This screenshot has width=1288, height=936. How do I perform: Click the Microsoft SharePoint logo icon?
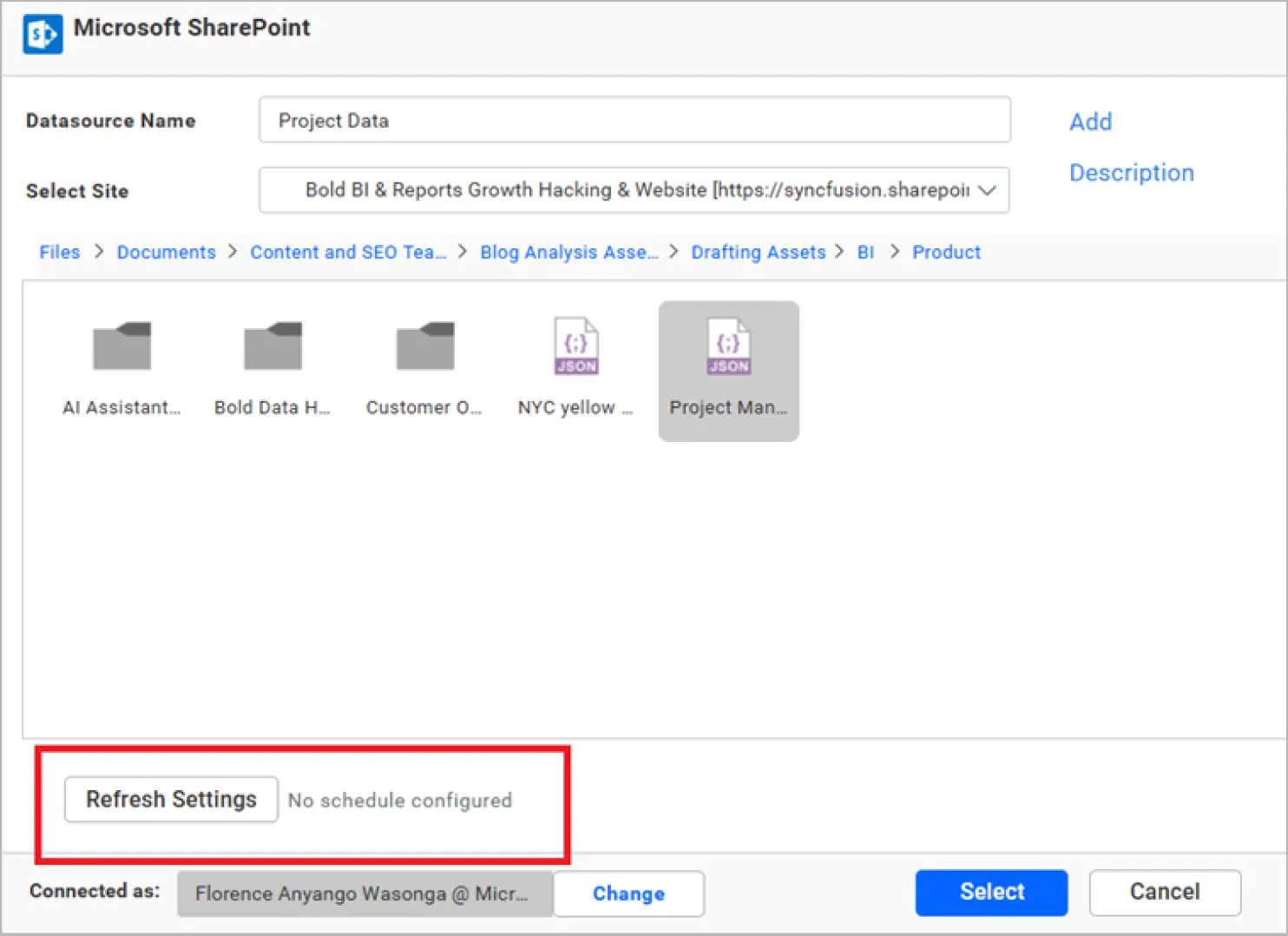point(43,34)
